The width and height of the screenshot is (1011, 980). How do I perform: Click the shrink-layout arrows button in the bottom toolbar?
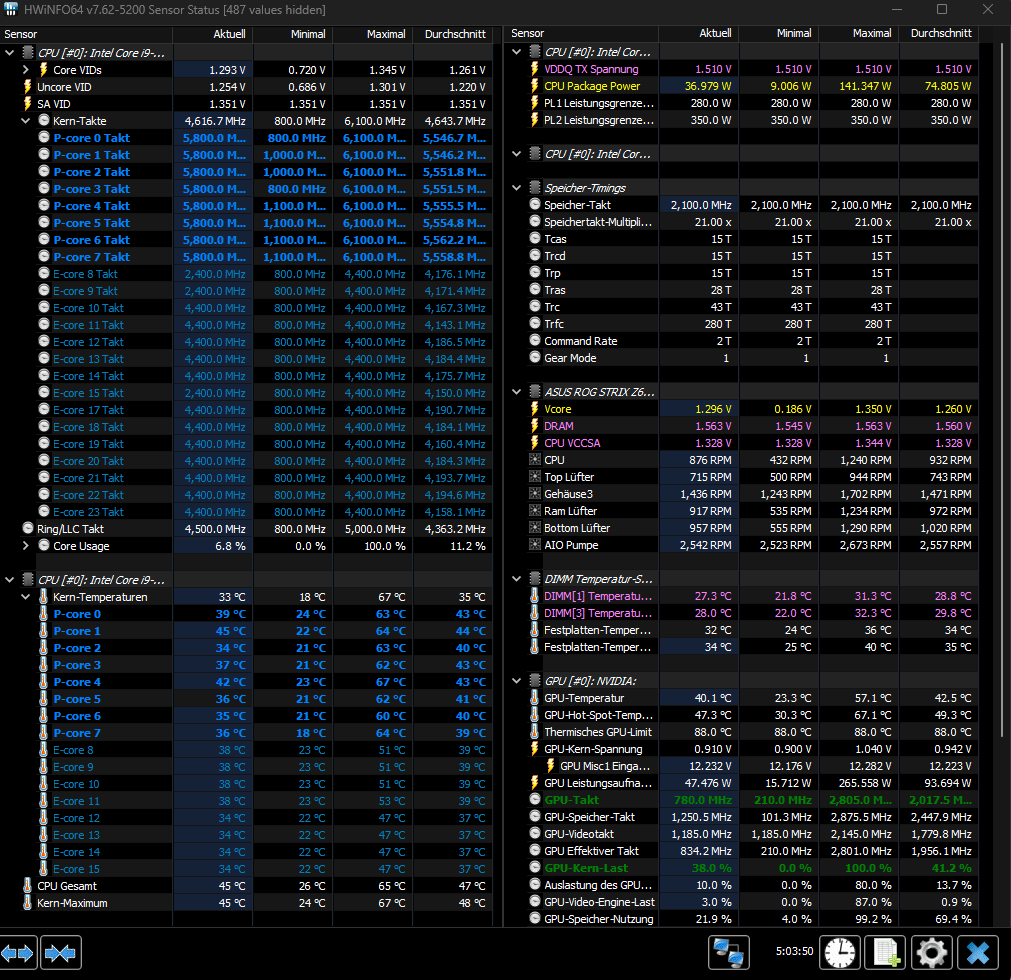(x=61, y=952)
